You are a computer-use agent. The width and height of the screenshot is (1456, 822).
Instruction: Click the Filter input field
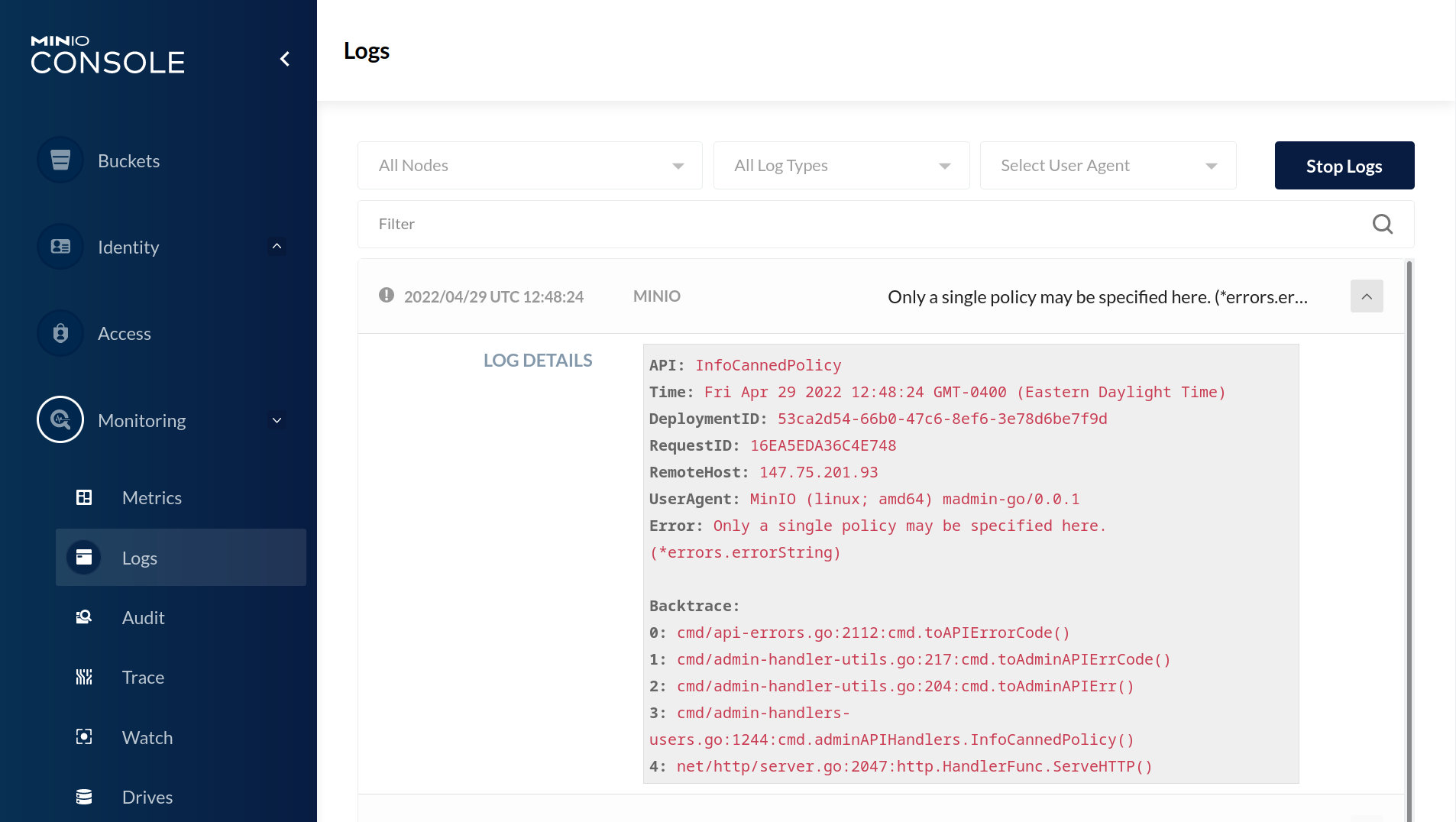pyautogui.click(x=886, y=224)
